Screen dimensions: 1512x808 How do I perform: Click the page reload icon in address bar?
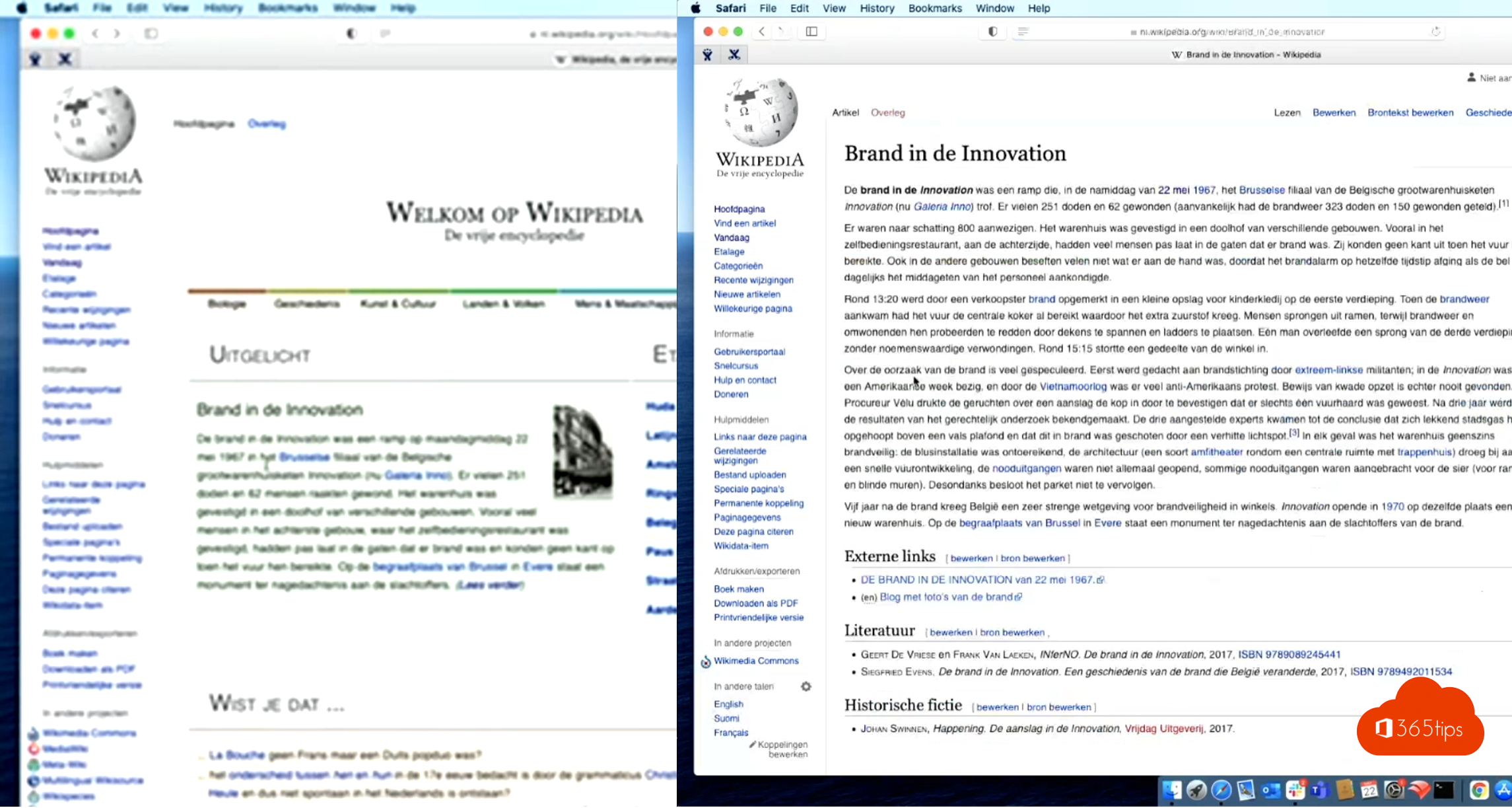point(1435,31)
